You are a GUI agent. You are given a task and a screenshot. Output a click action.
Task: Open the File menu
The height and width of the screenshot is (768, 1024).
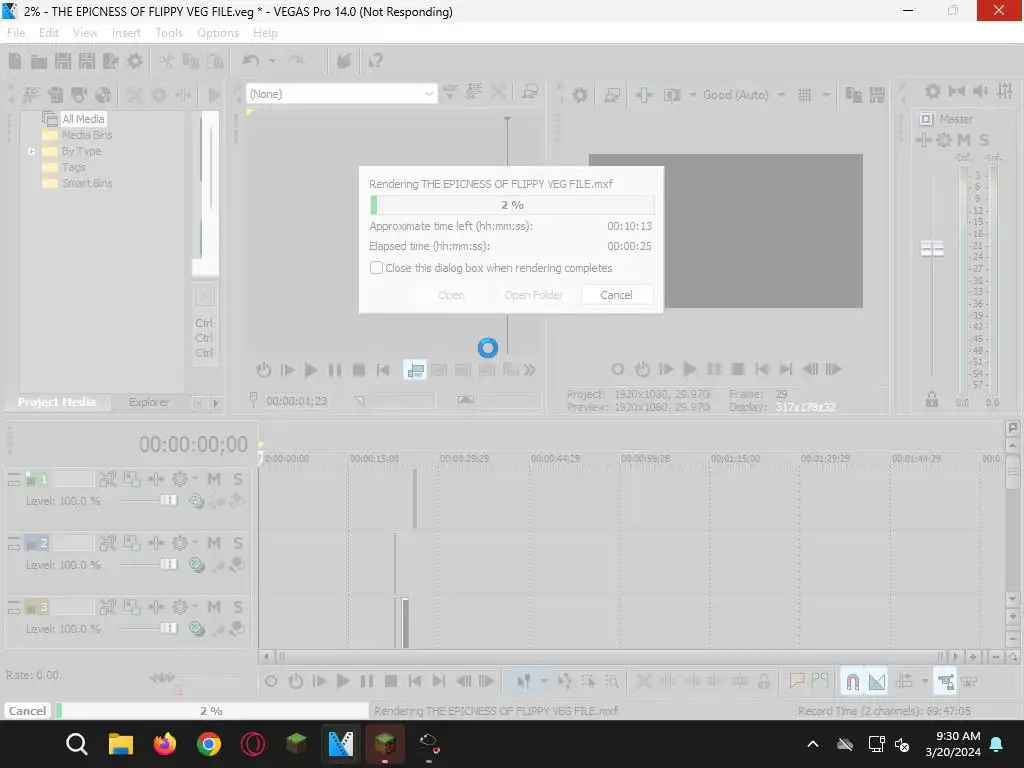(16, 33)
